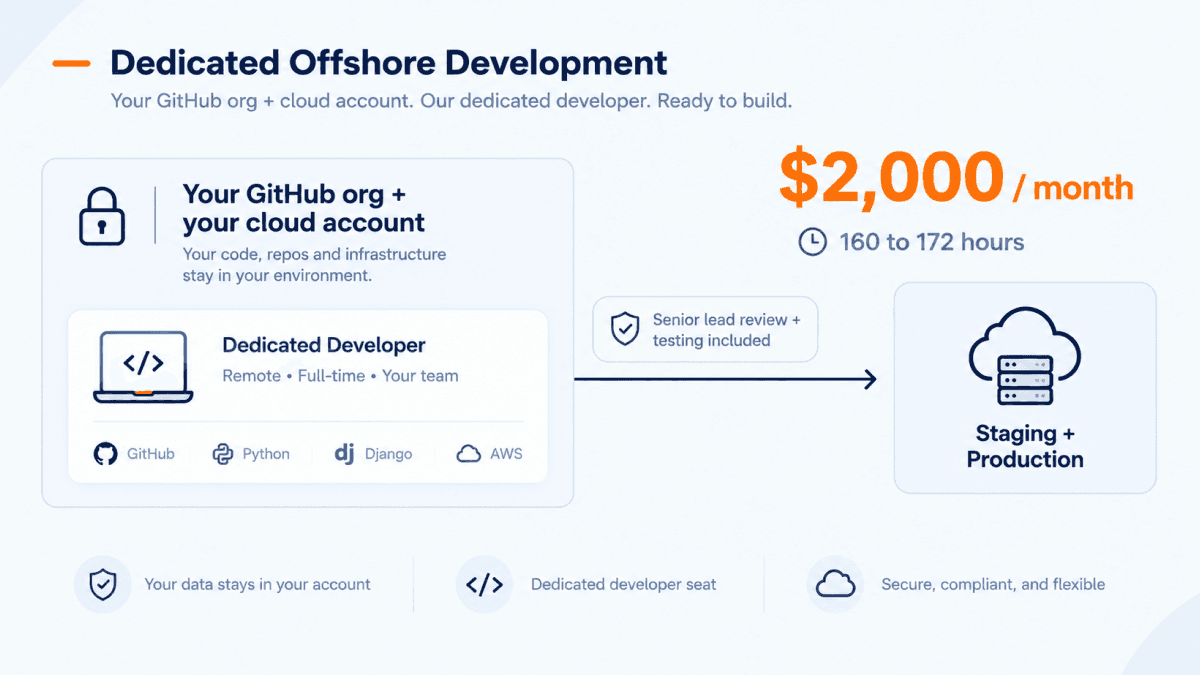Click Dedicated developer seat text
Viewport: 1200px width, 675px height.
(x=624, y=584)
